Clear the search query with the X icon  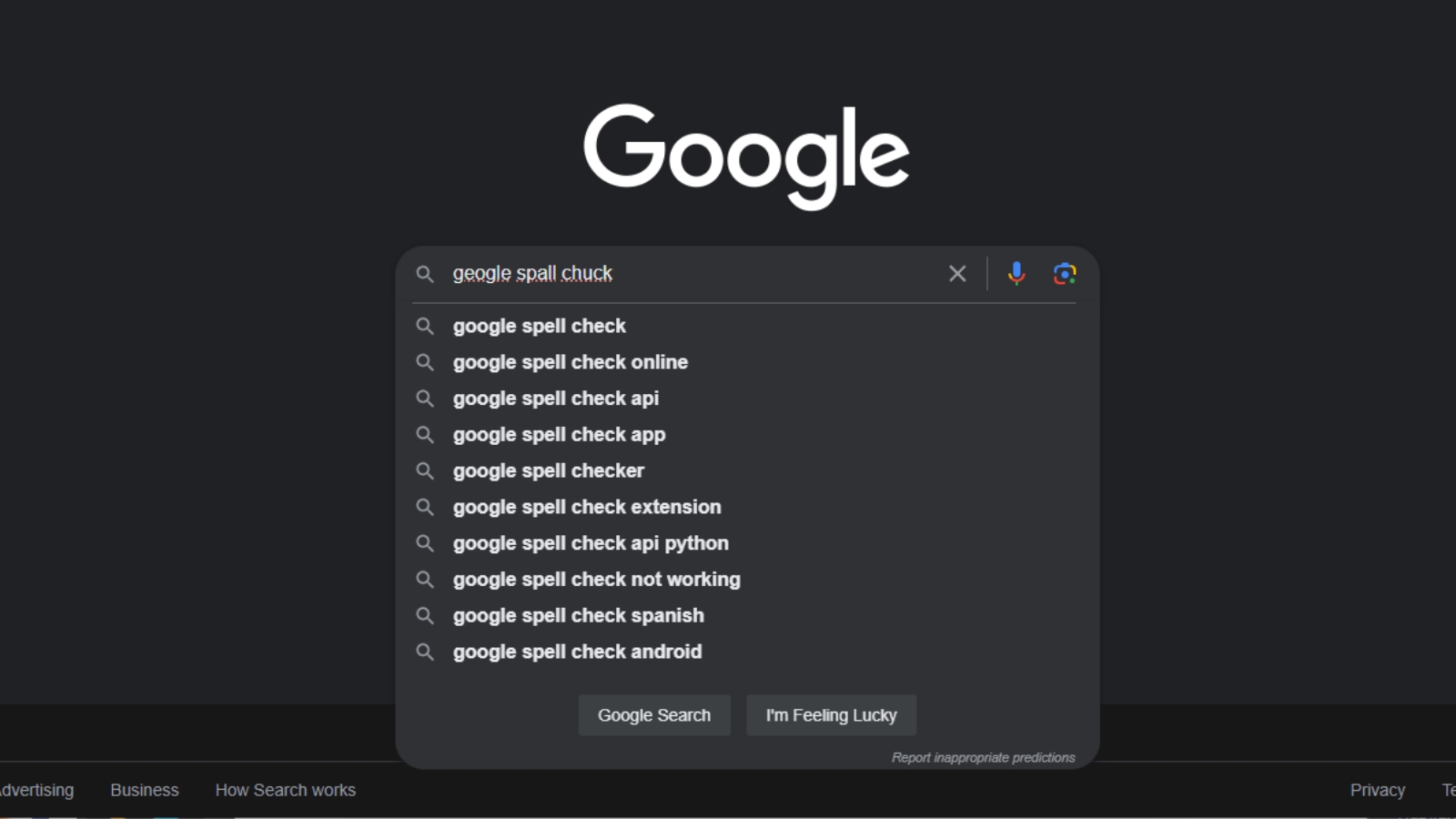tap(956, 273)
